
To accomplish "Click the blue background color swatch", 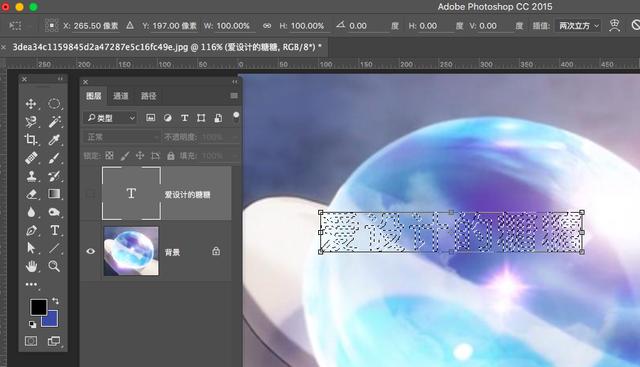I will (x=52, y=320).
